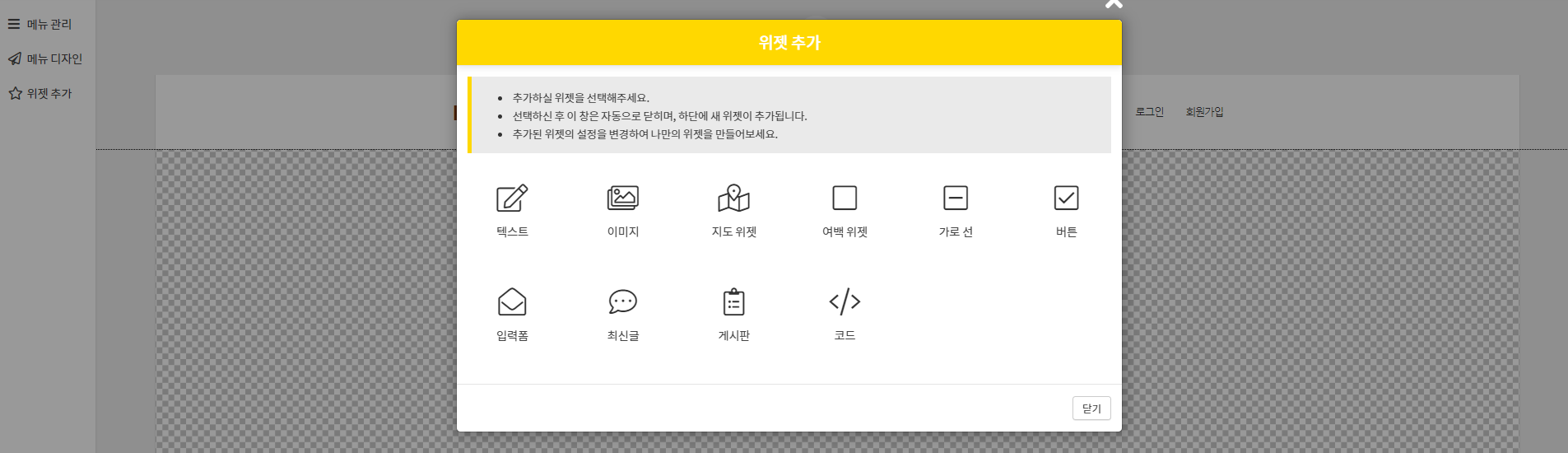Open 위젯 추가 in the sidebar
This screenshot has width=1568, height=453.
[49, 93]
